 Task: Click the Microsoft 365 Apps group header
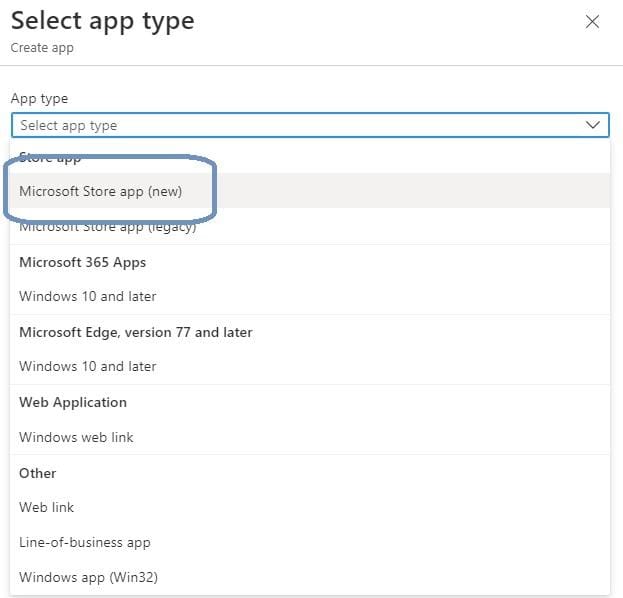[82, 262]
